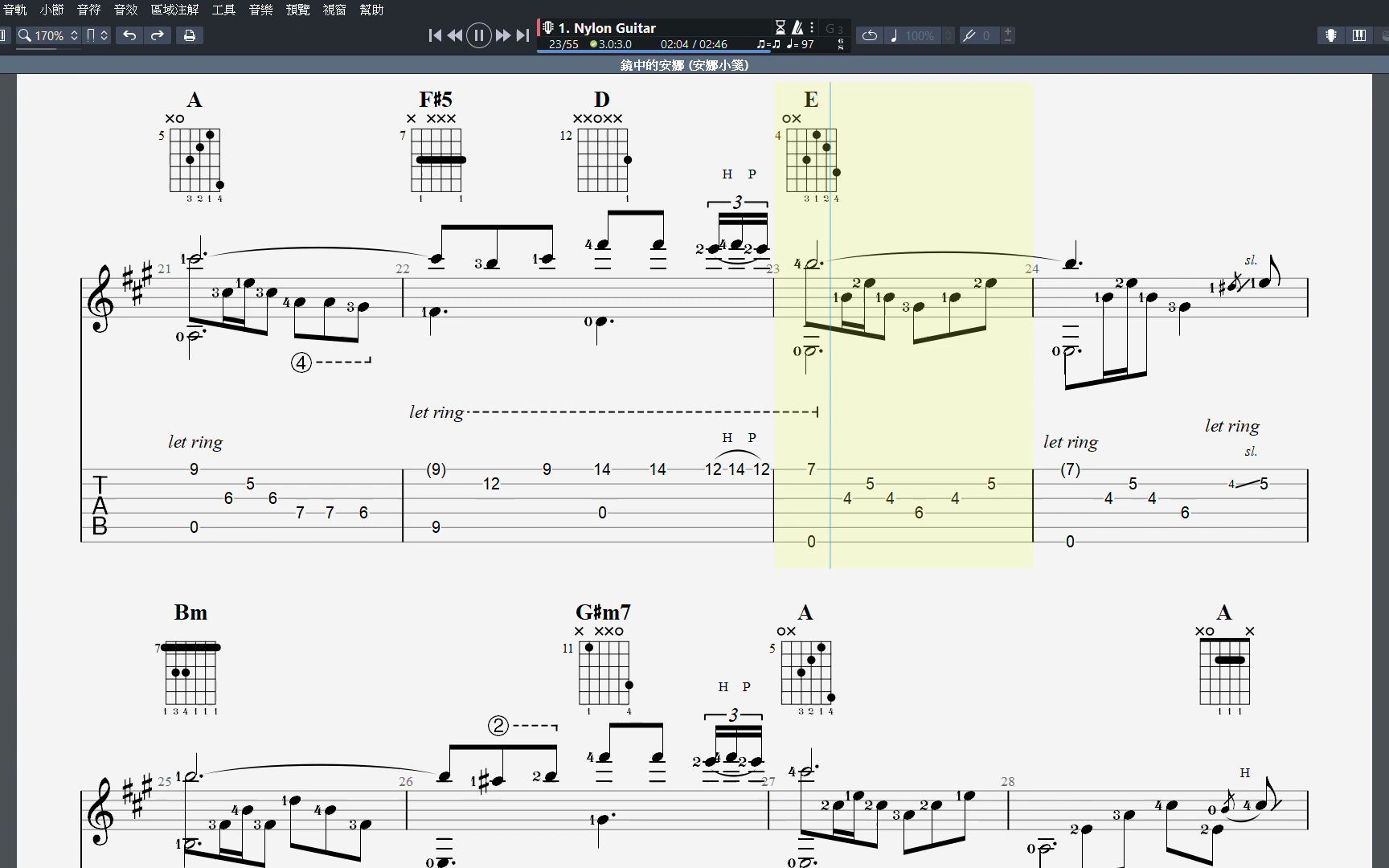Print the score
Screen dimensions: 1389x868
point(190,35)
